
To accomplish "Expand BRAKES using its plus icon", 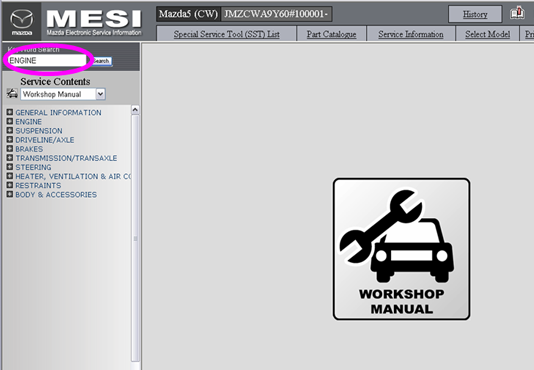I will [x=10, y=149].
